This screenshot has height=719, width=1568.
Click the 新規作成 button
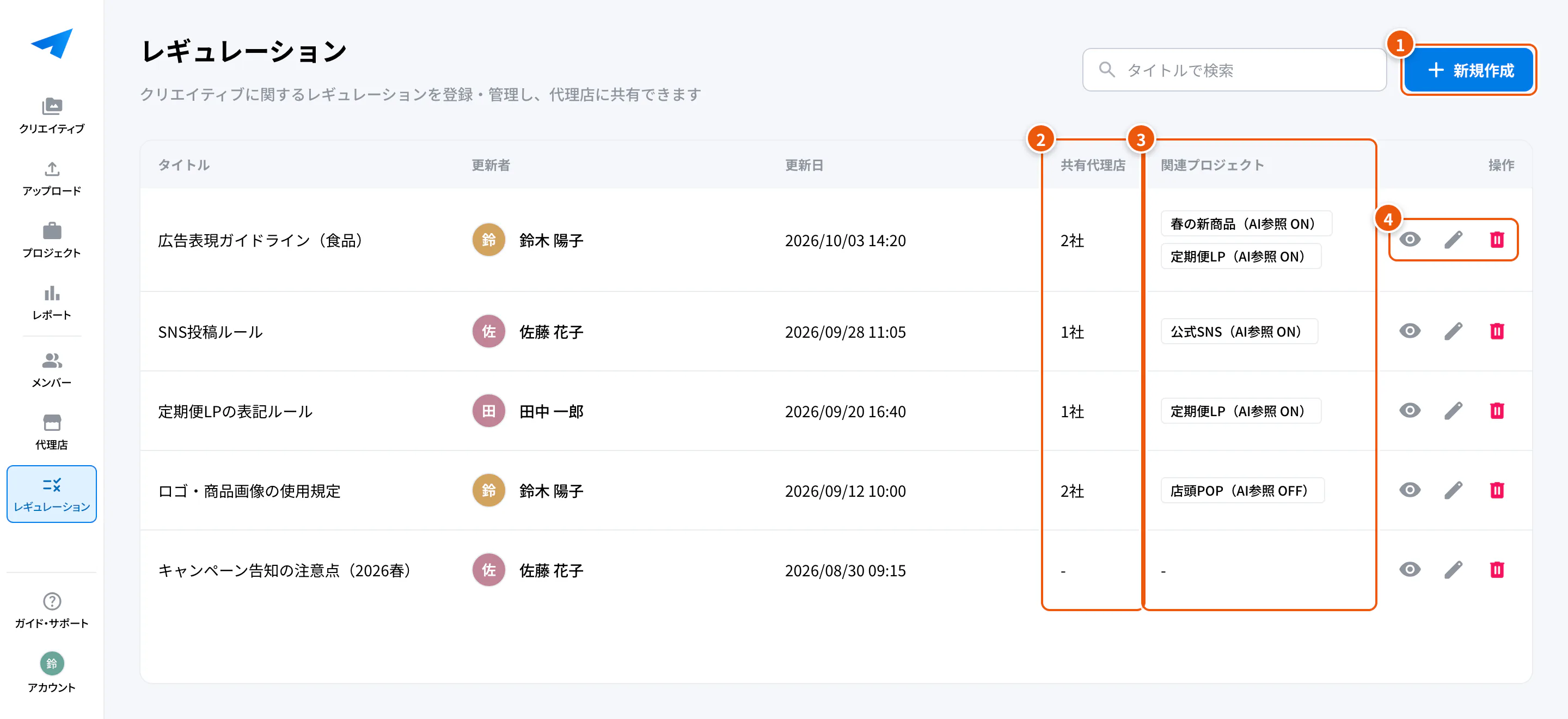click(1469, 70)
